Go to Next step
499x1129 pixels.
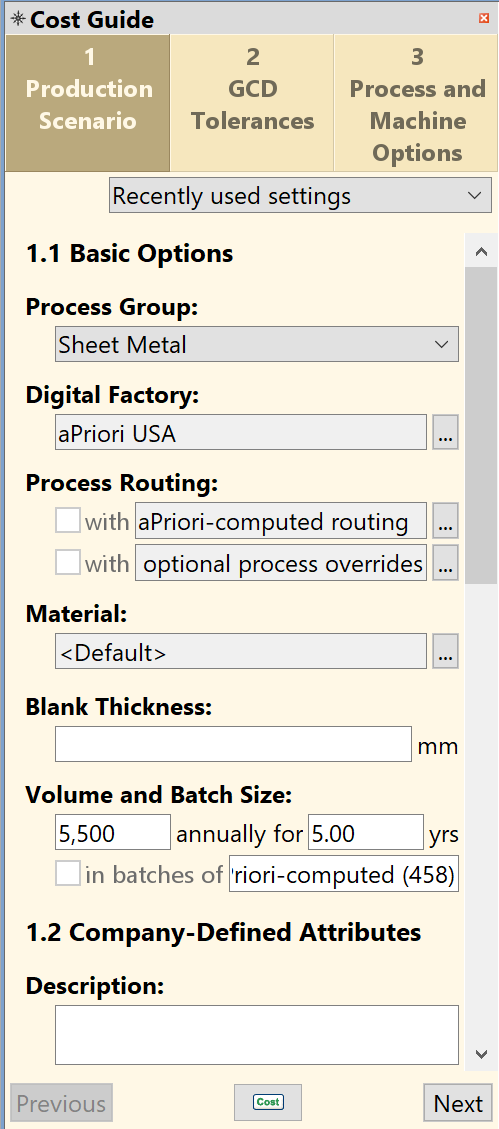pyautogui.click(x=458, y=1103)
